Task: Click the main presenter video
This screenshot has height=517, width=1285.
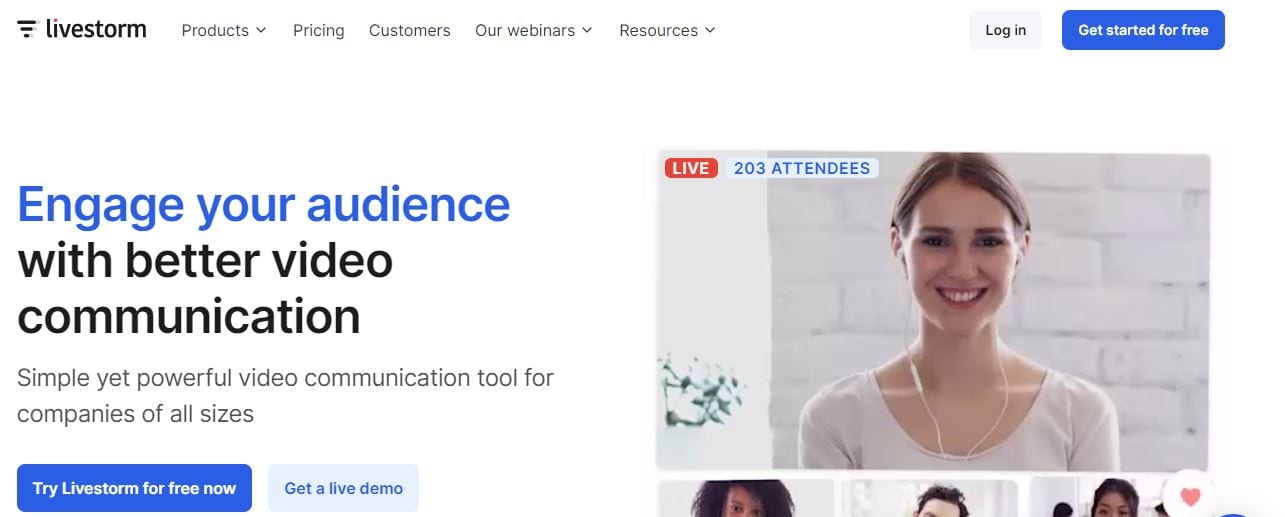Action: (x=933, y=311)
